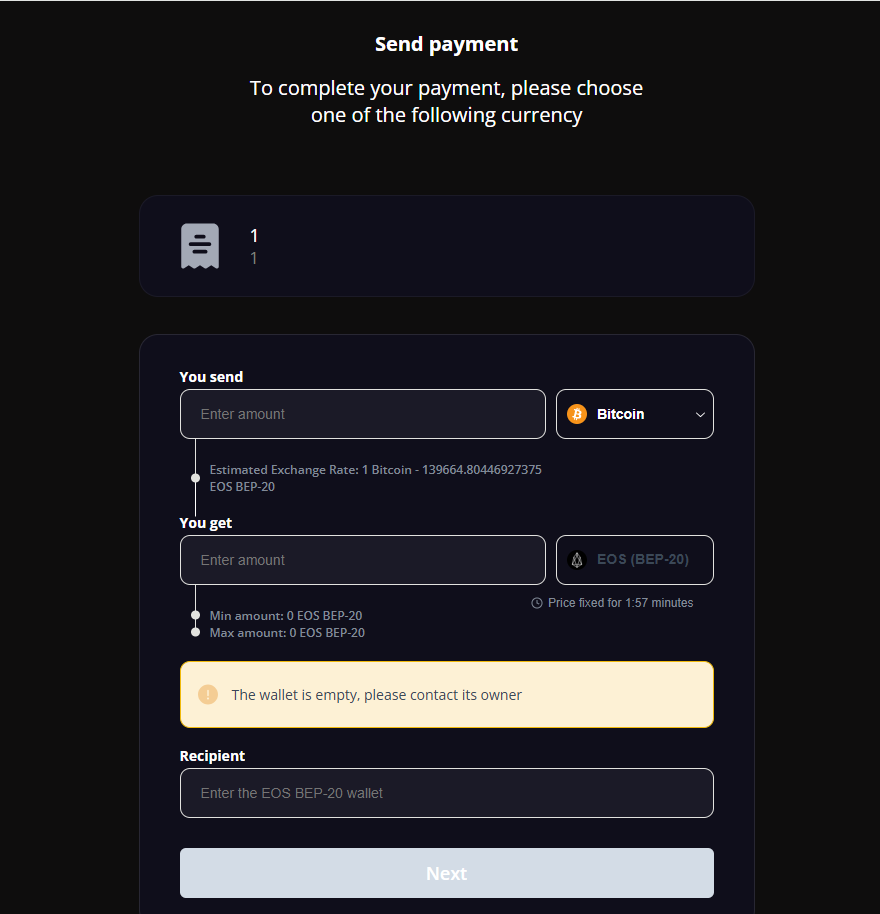This screenshot has height=914, width=880.
Task: Focus the You get amount field
Action: pos(362,560)
